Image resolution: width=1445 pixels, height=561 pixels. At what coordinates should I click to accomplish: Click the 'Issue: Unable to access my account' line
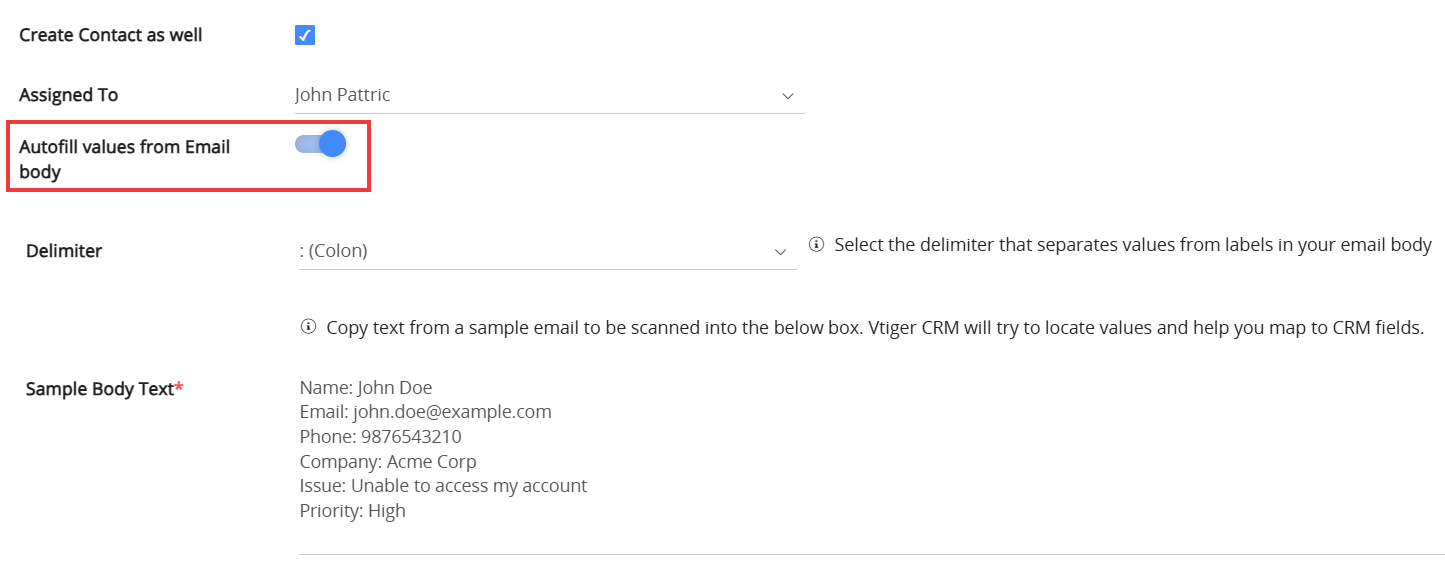[x=442, y=486]
